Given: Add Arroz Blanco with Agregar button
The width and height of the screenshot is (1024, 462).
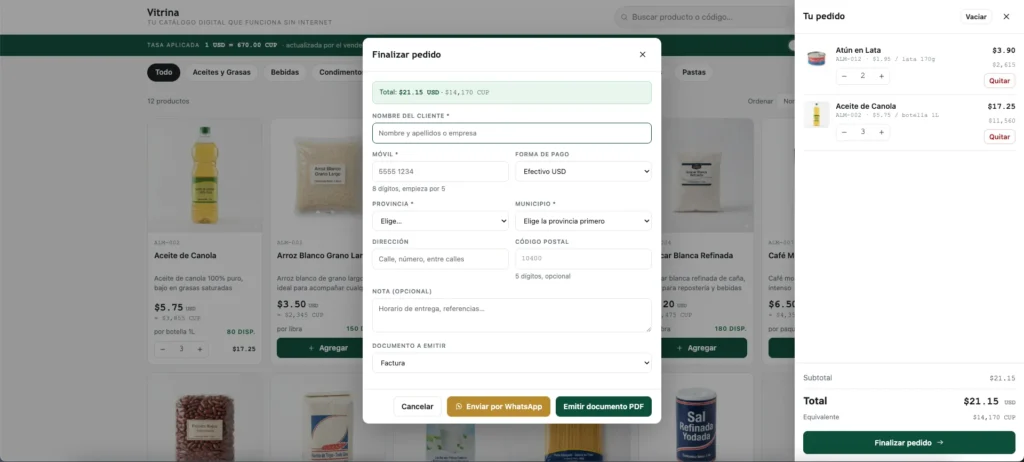Looking at the screenshot, I should tap(320, 348).
